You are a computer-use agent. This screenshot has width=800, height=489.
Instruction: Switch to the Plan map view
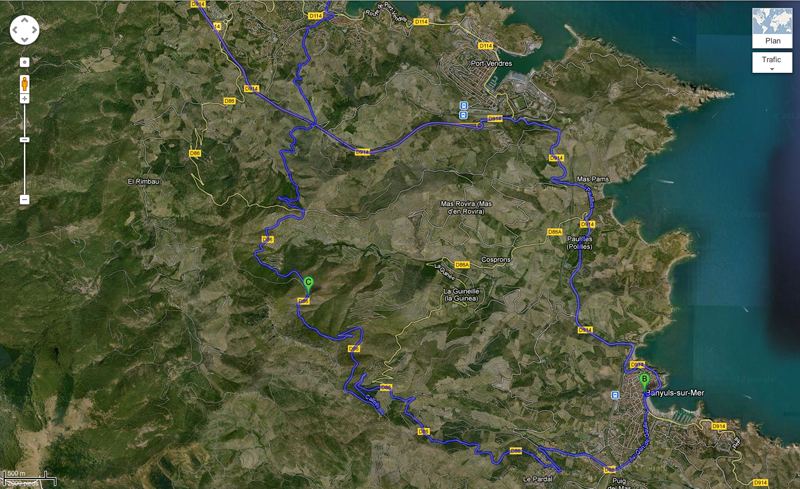[772, 41]
